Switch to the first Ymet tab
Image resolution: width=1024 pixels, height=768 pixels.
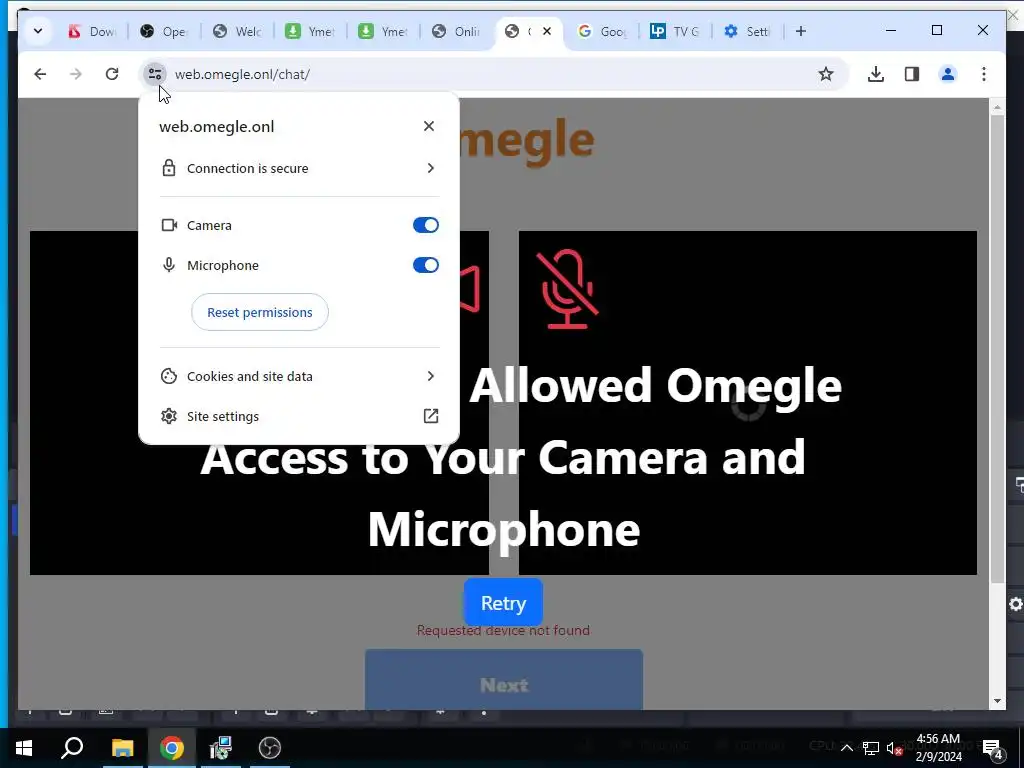point(310,31)
